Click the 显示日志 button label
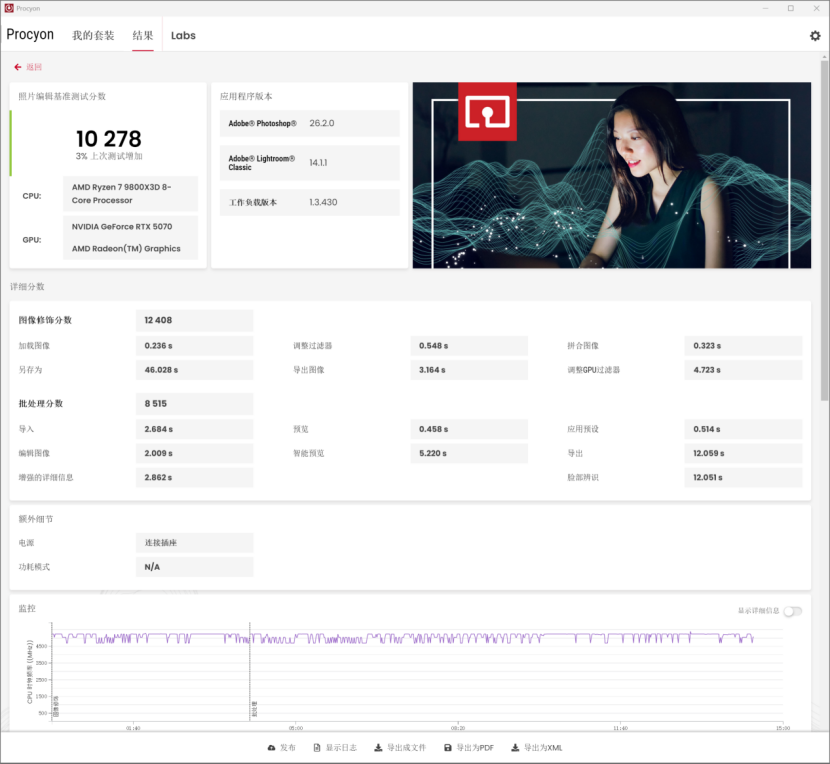This screenshot has height=764, width=830. click(x=341, y=748)
